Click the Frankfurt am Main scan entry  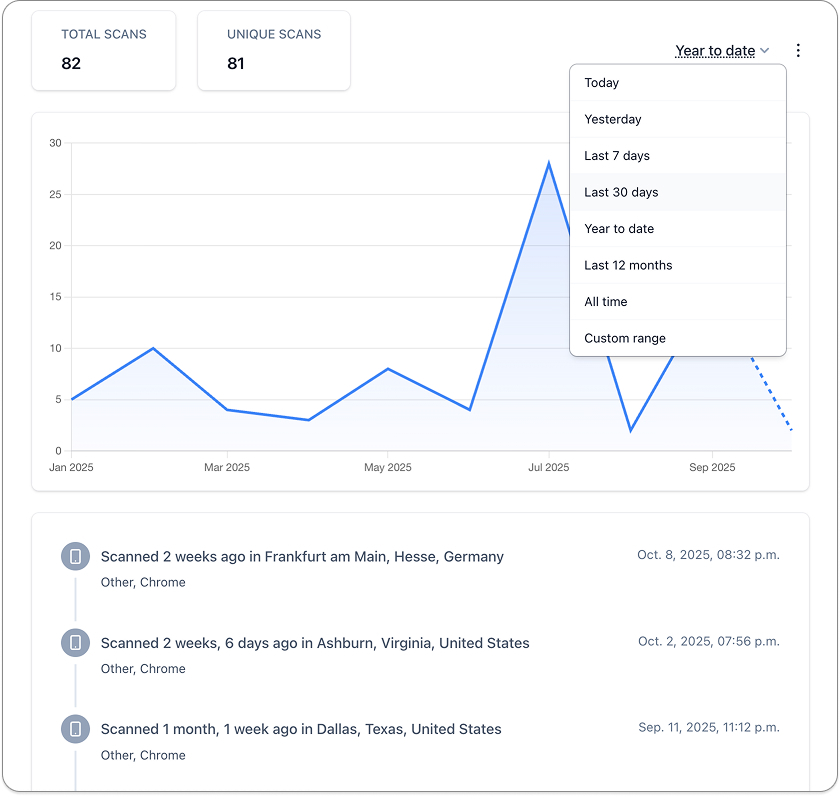302,557
